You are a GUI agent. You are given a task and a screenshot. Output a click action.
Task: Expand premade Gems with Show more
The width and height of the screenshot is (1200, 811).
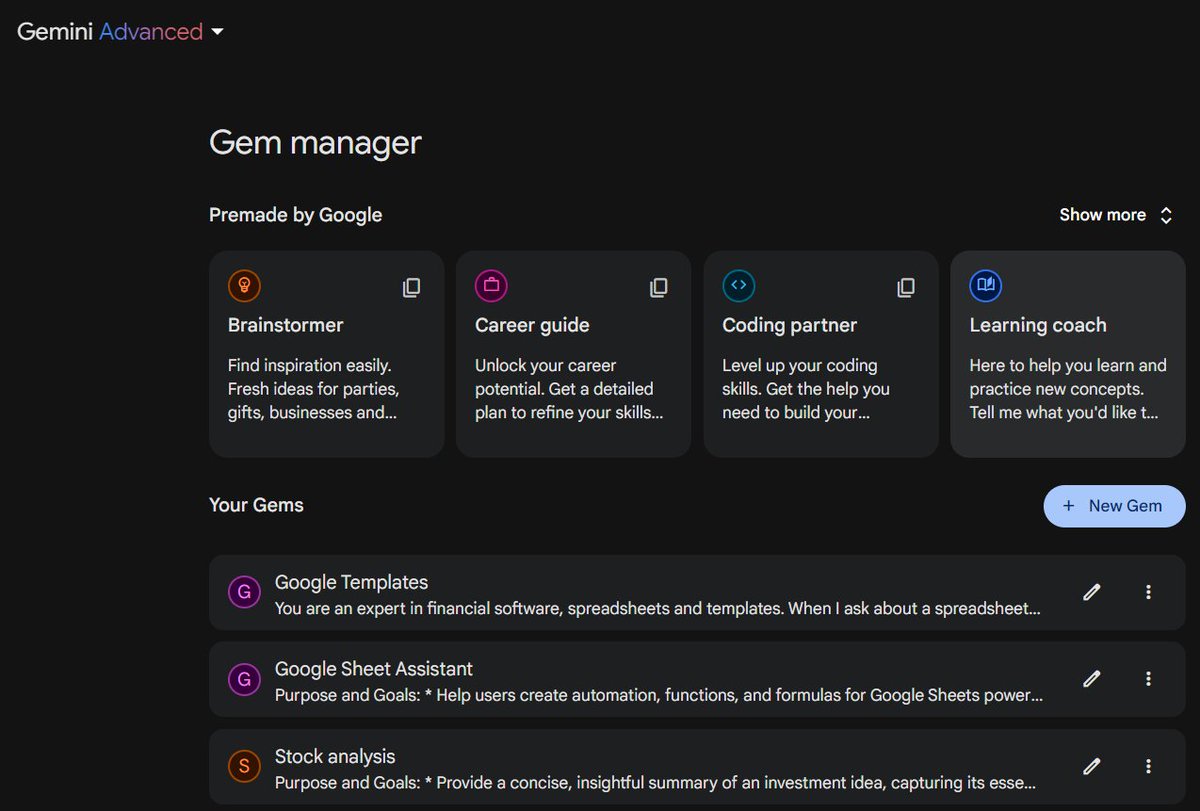click(1115, 215)
